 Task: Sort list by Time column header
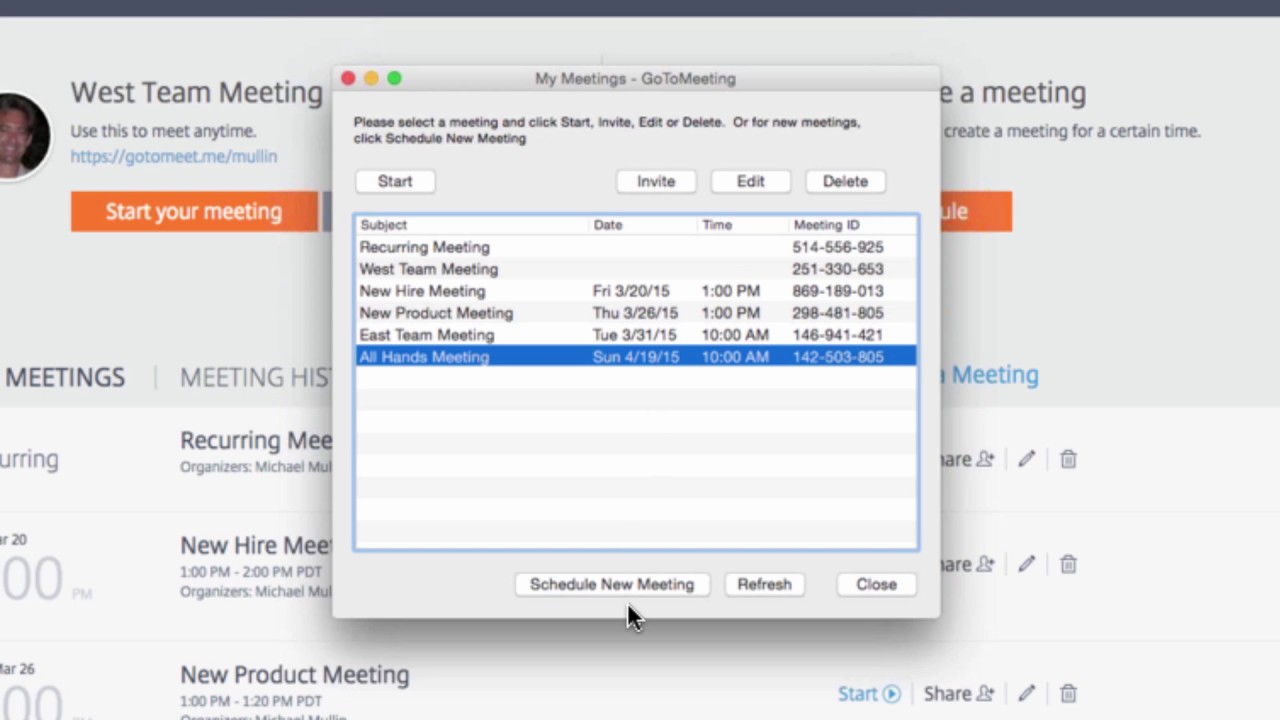click(743, 225)
